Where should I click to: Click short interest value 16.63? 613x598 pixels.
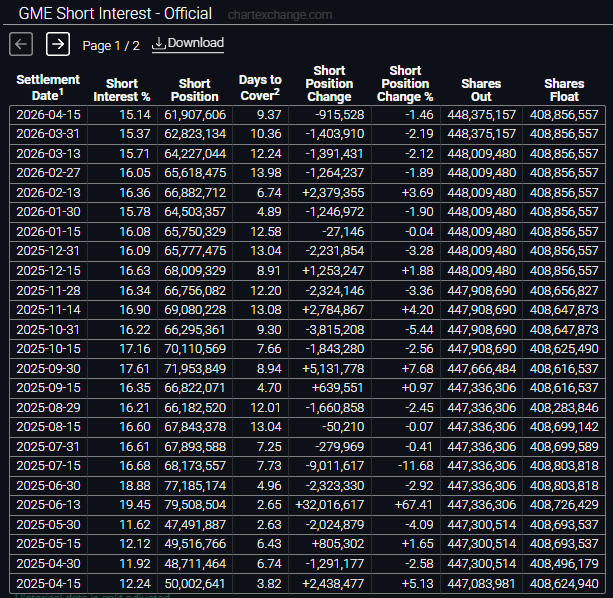point(134,270)
